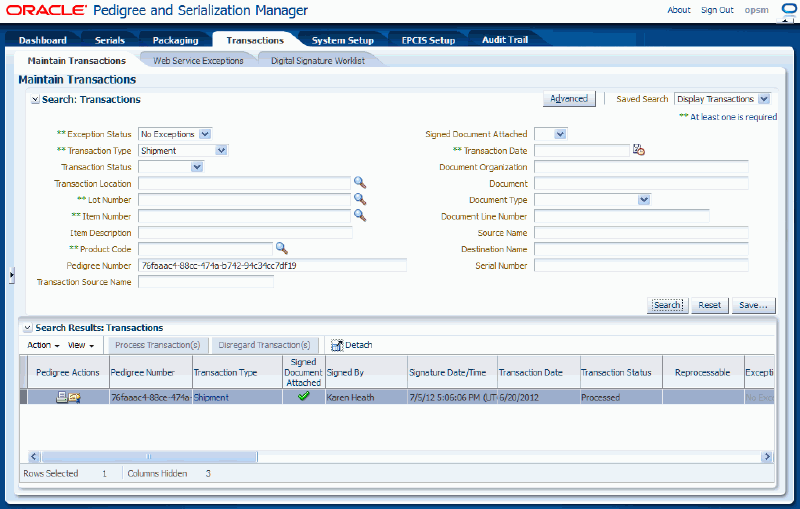This screenshot has height=509, width=800.
Task: Open the Saved Search dropdown
Action: pyautogui.click(x=764, y=99)
